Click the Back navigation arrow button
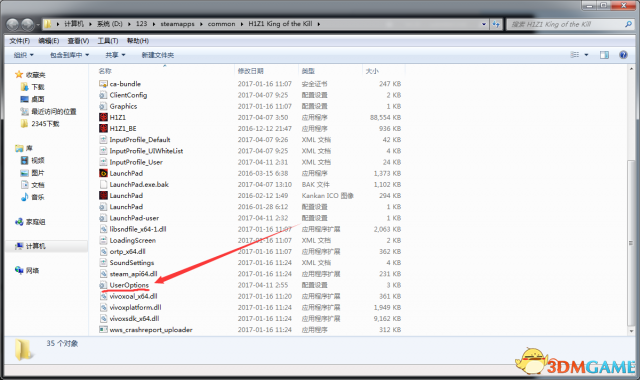This screenshot has height=380, width=640. click(x=13, y=24)
